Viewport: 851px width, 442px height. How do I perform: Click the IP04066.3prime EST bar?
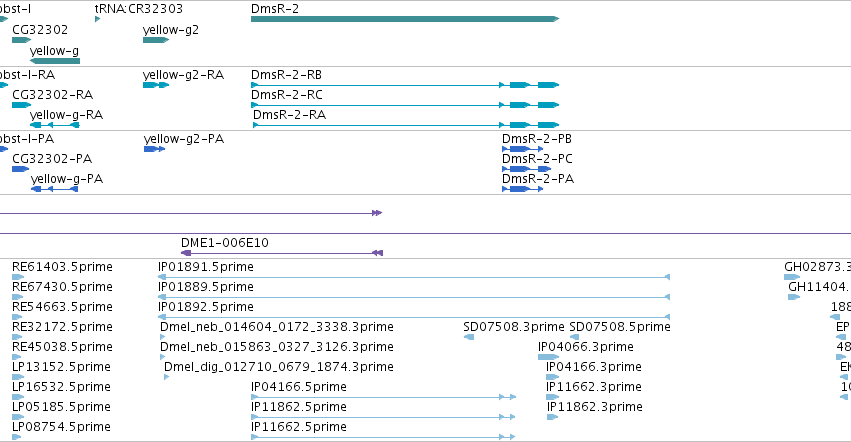point(549,357)
